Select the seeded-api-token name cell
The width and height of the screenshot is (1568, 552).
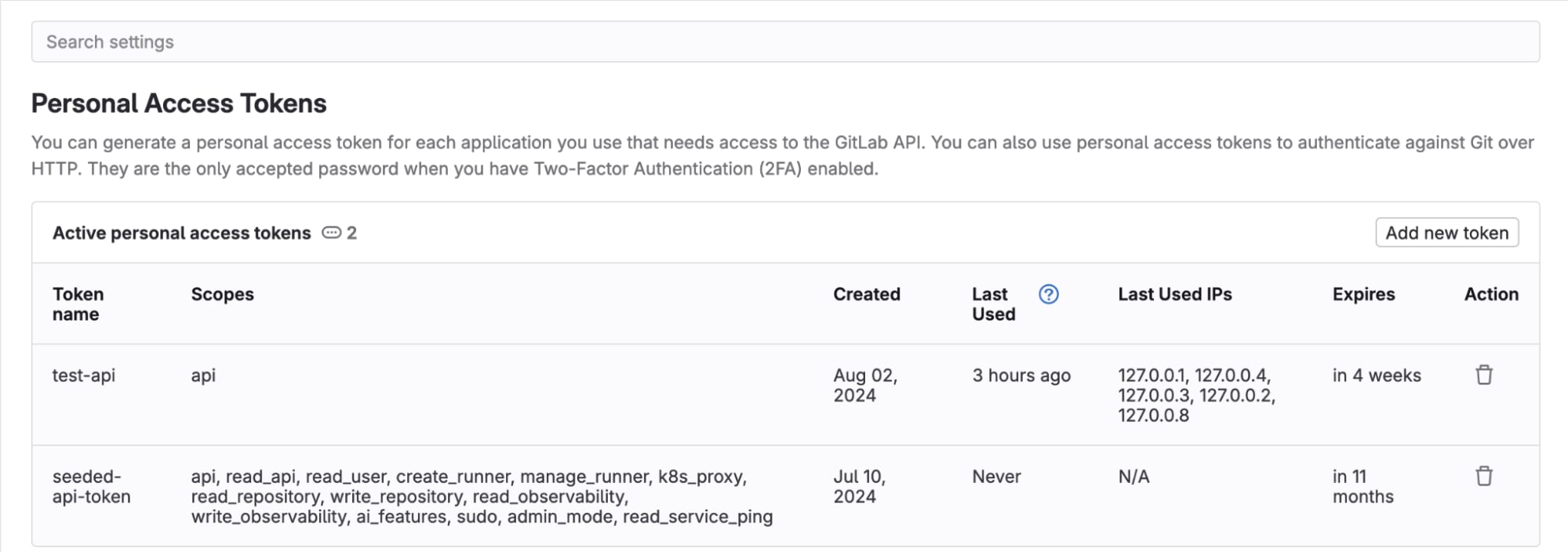coord(92,486)
